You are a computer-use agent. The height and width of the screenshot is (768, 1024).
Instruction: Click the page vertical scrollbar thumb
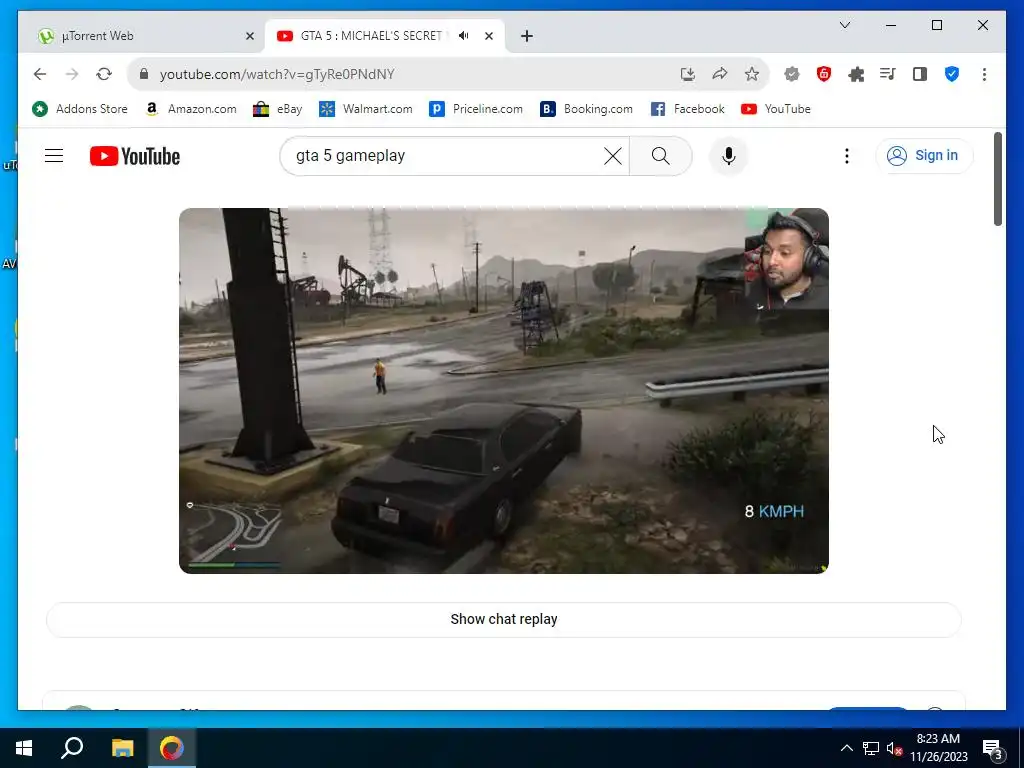pos(998,179)
